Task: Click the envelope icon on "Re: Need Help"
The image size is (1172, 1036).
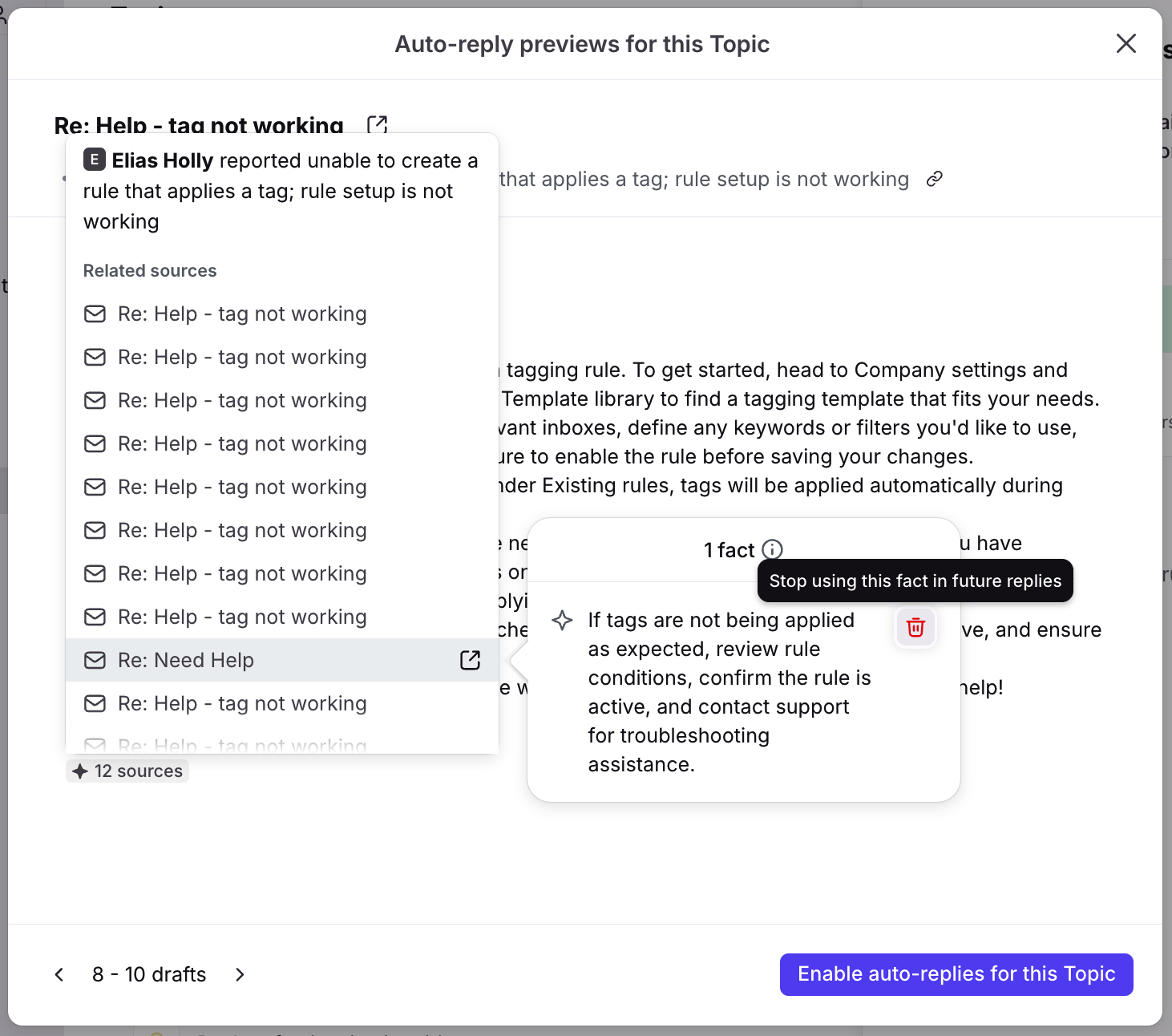Action: (95, 660)
